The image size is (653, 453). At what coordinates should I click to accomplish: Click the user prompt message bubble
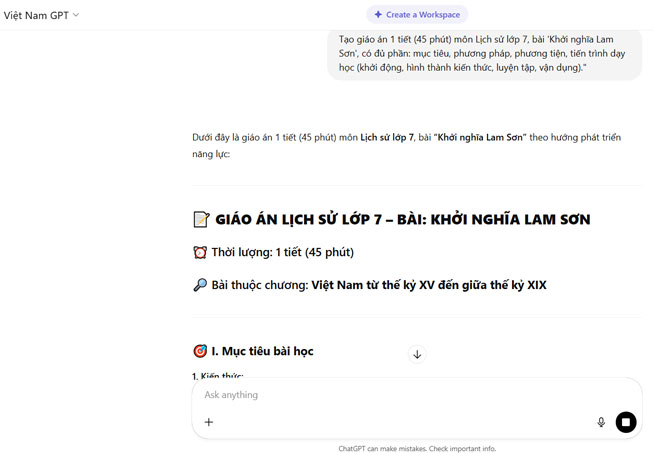pyautogui.click(x=484, y=52)
